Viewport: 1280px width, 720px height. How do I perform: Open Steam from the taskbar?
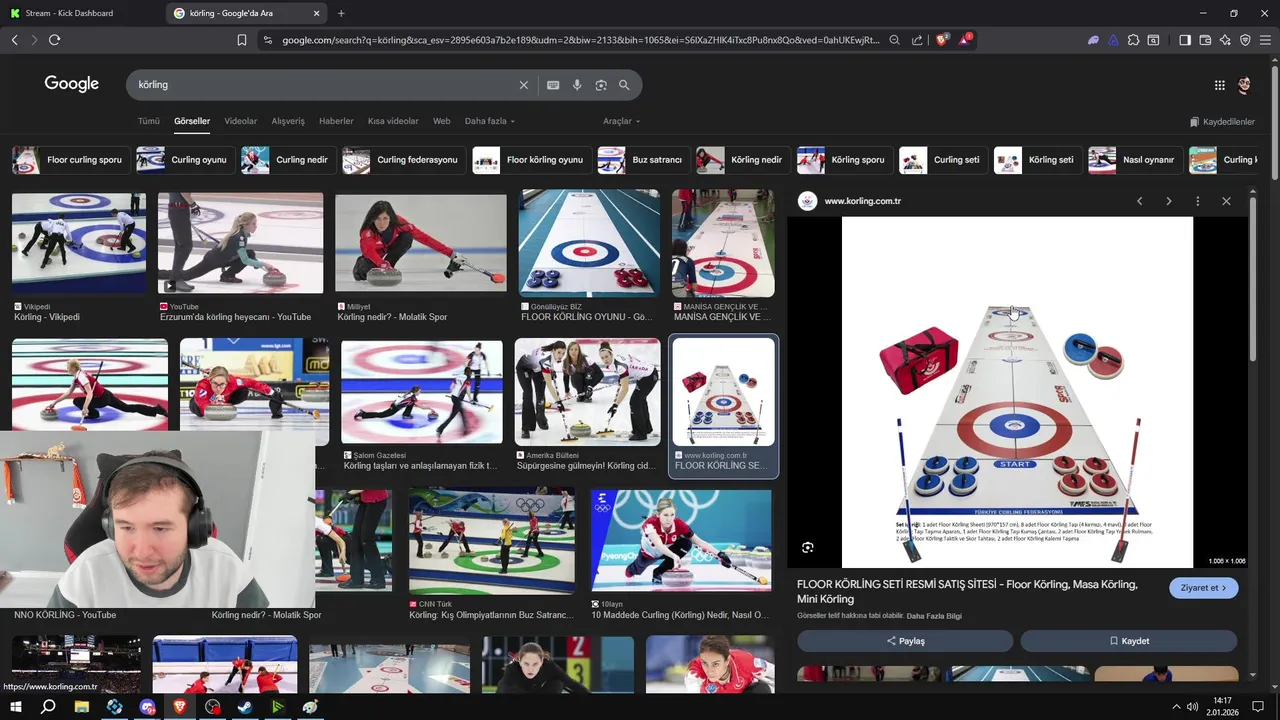(x=245, y=707)
